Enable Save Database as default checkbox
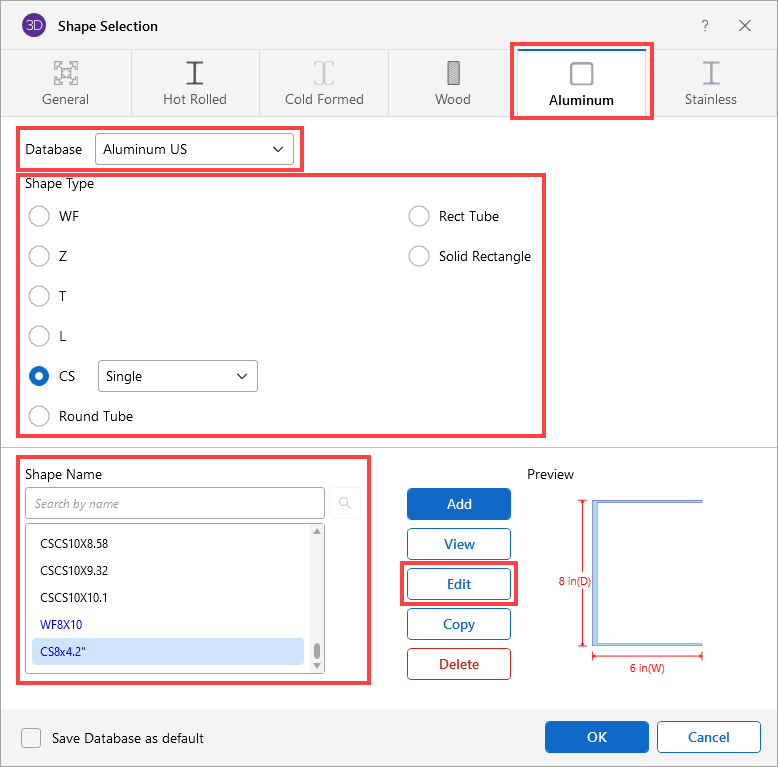The image size is (778, 767). [32, 738]
